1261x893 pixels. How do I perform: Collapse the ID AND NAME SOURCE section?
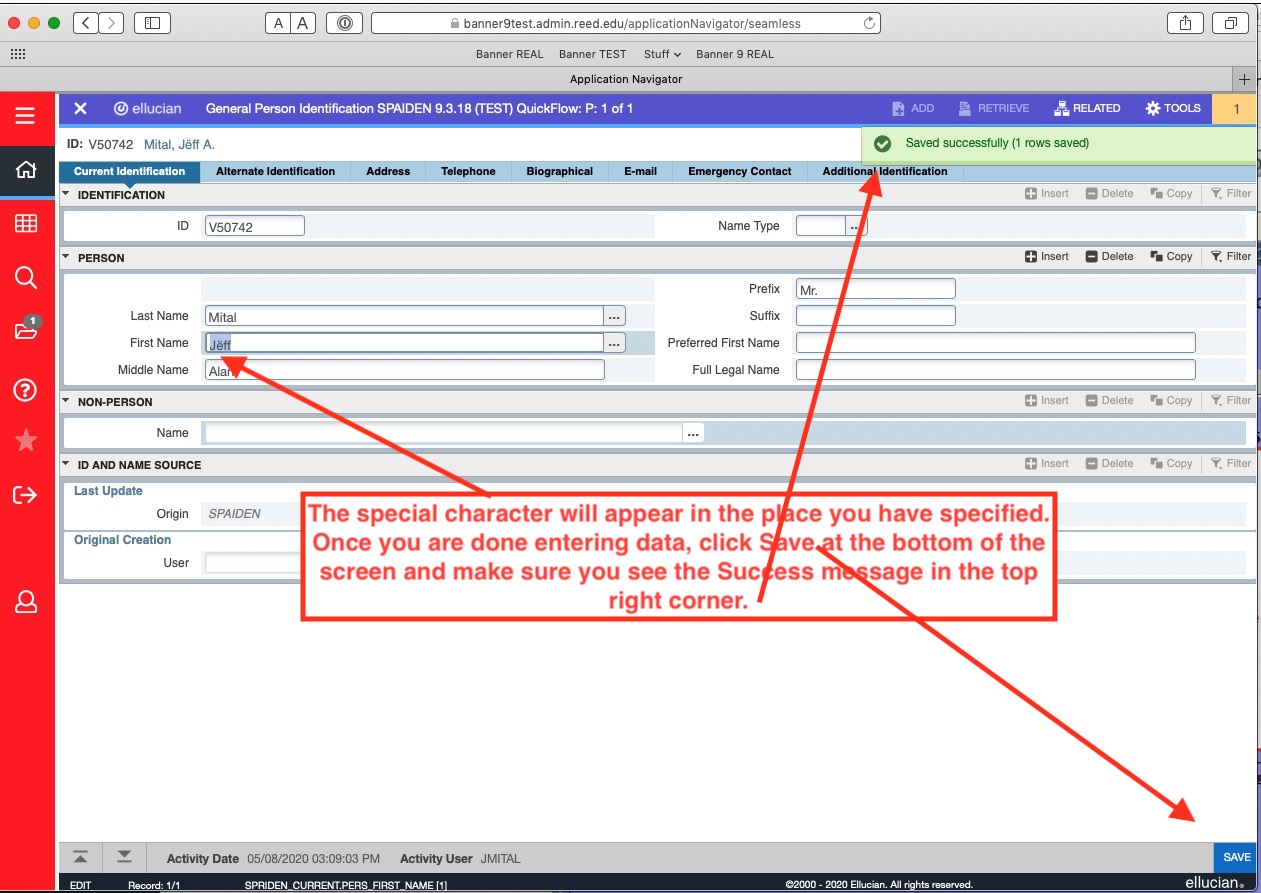click(66, 464)
